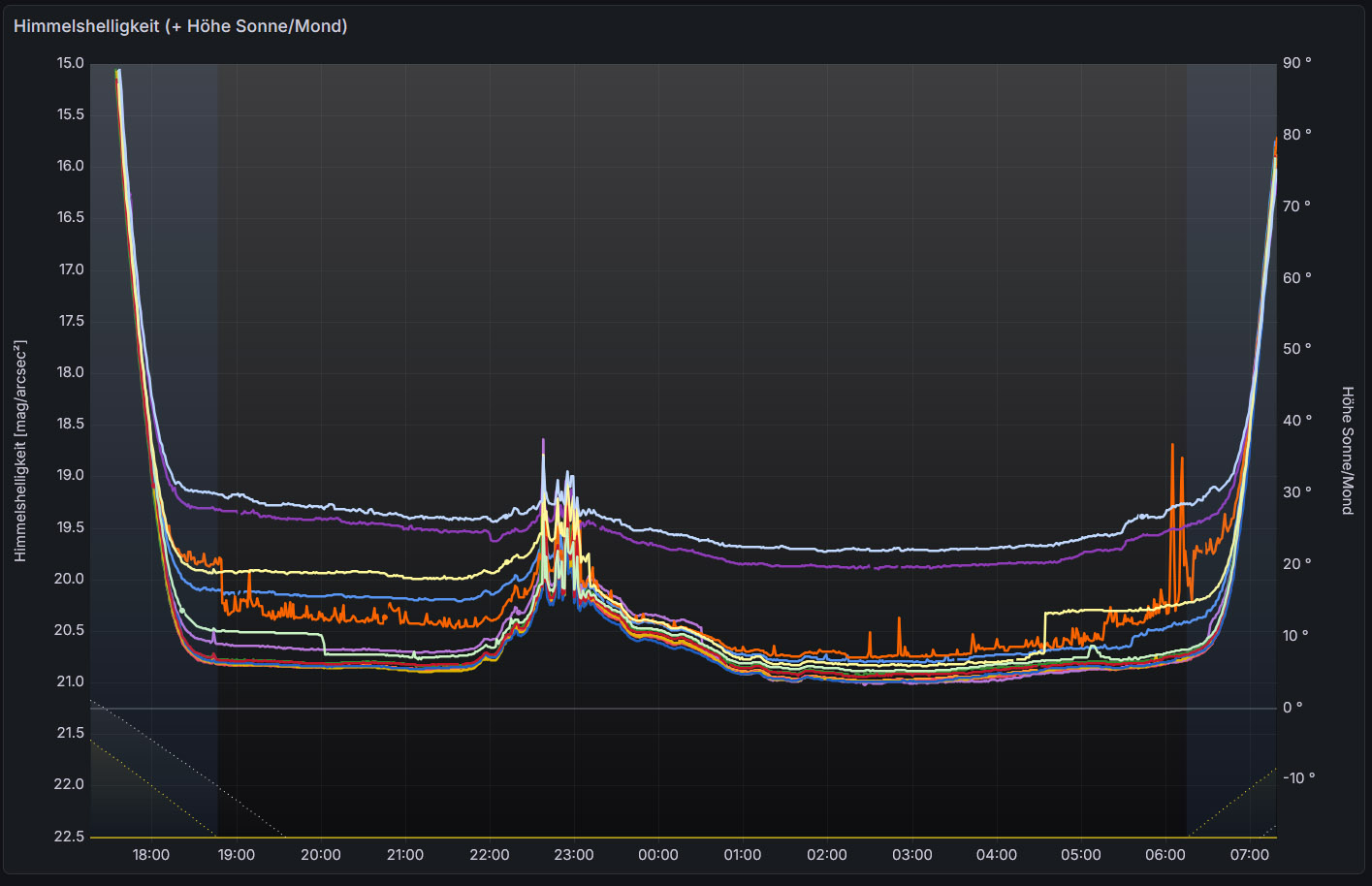Open the Himmelshelligkeit panel title menu

pos(180,26)
